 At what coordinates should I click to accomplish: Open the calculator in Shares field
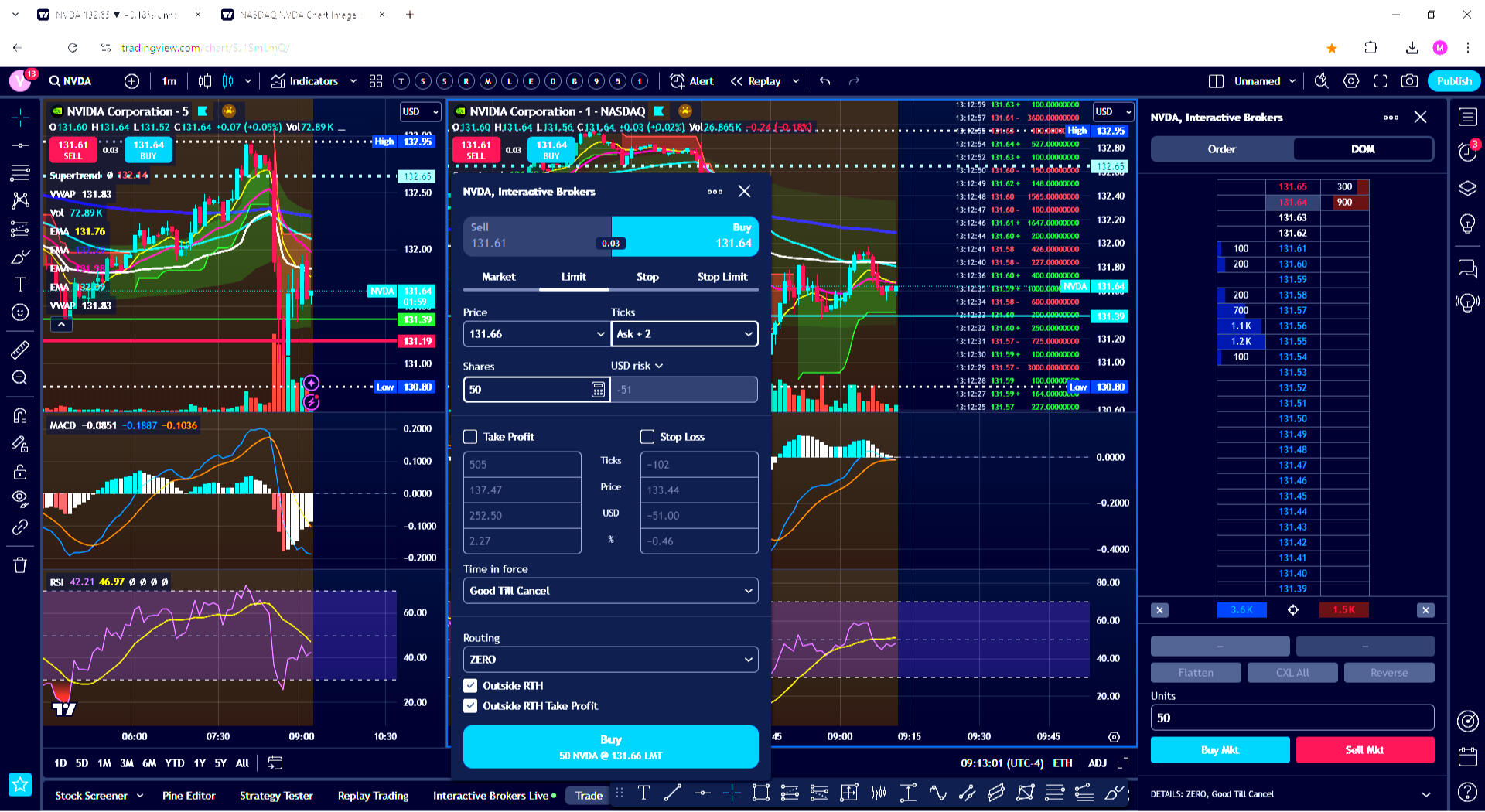pyautogui.click(x=598, y=390)
